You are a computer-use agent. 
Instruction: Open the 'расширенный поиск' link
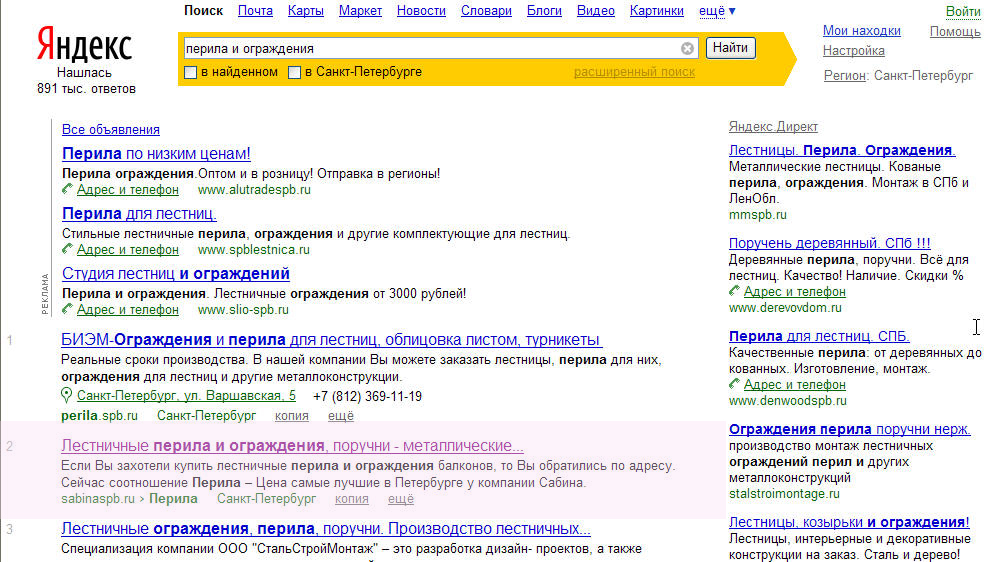point(634,72)
